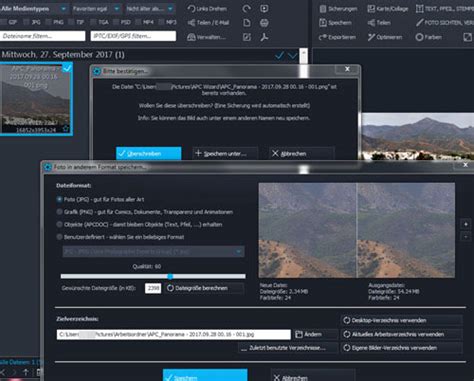Select the Foto (JPG) format radio button
This screenshot has height=381, width=474.
(x=59, y=199)
